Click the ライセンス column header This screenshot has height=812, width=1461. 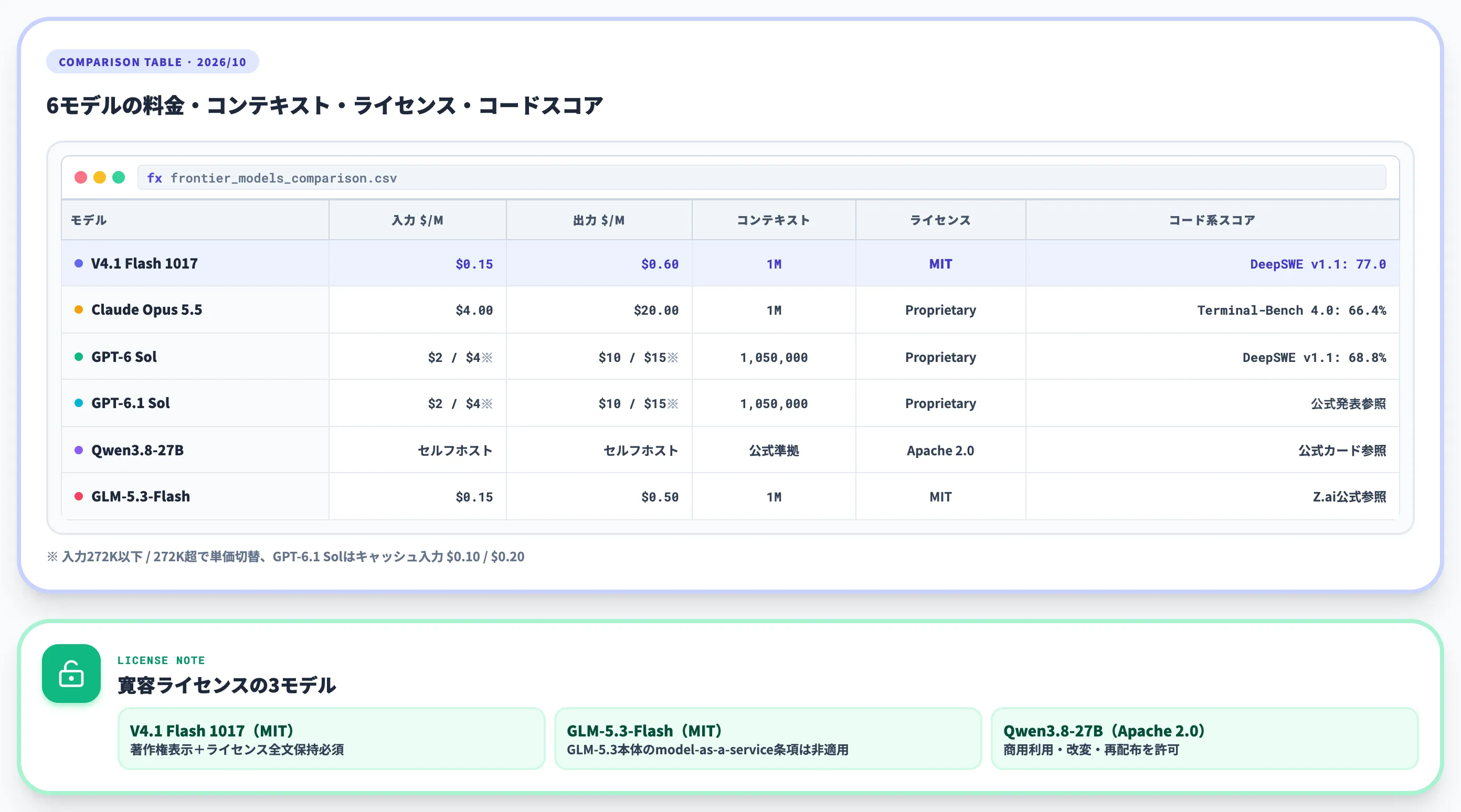(940, 220)
